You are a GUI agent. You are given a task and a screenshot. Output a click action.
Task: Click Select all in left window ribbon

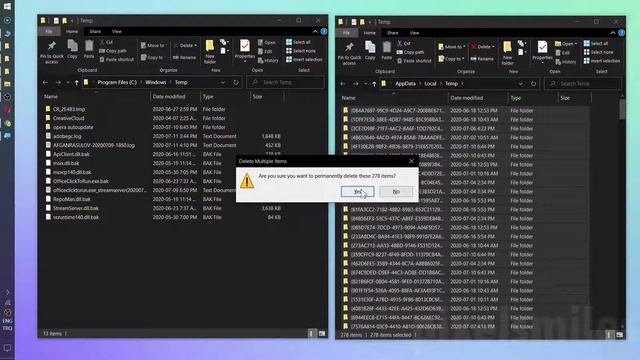pyautogui.click(x=298, y=42)
